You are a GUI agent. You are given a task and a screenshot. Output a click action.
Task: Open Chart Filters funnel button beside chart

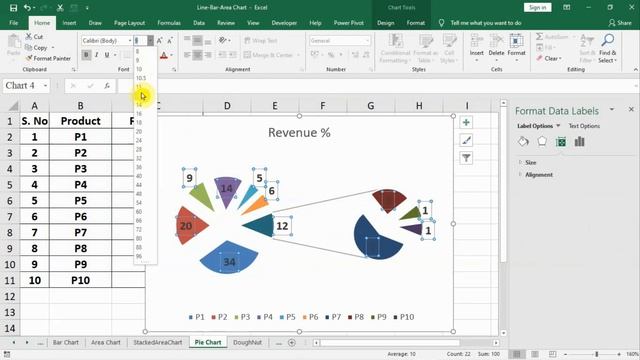click(x=466, y=158)
